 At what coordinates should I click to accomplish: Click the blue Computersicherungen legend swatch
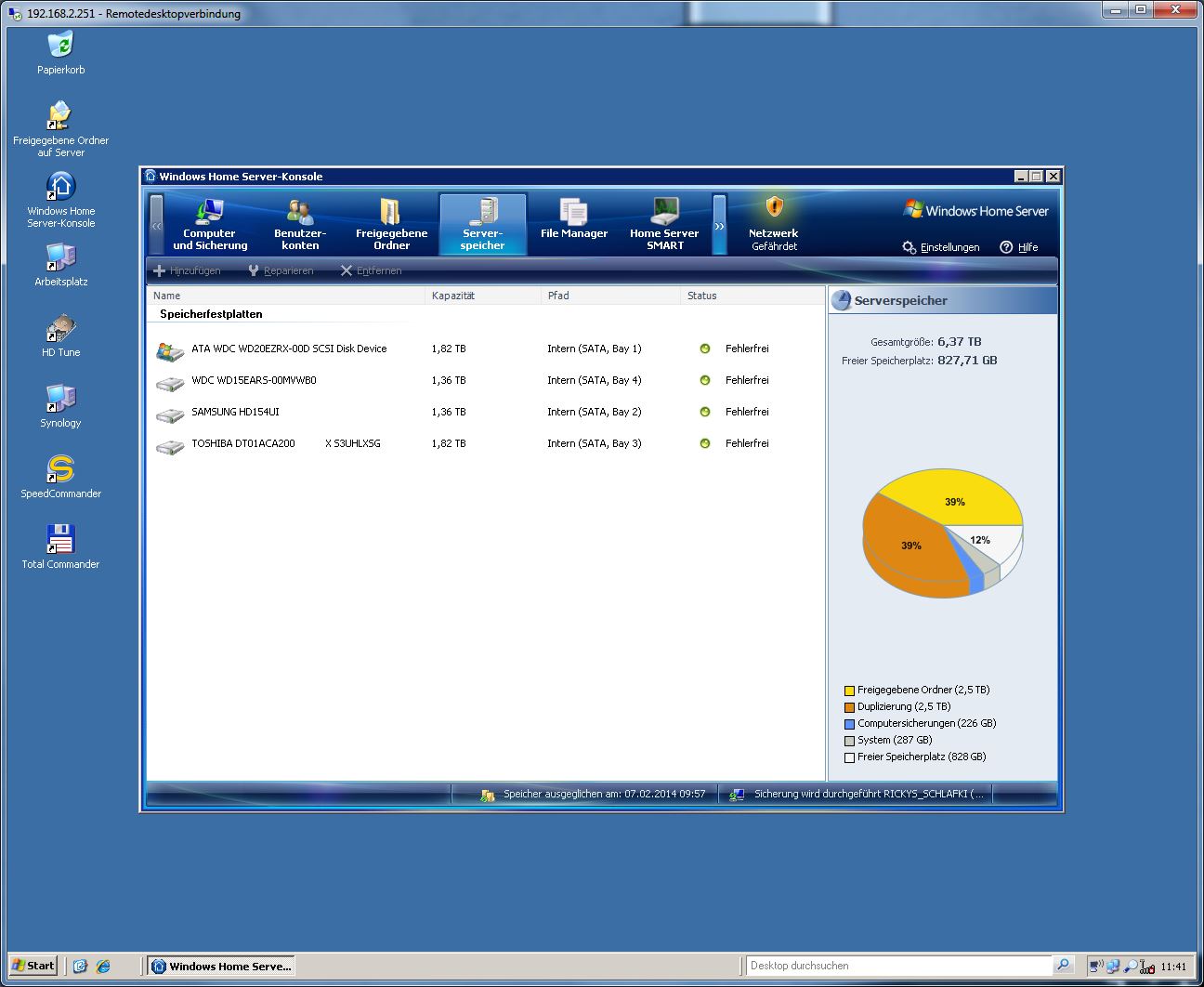849,724
